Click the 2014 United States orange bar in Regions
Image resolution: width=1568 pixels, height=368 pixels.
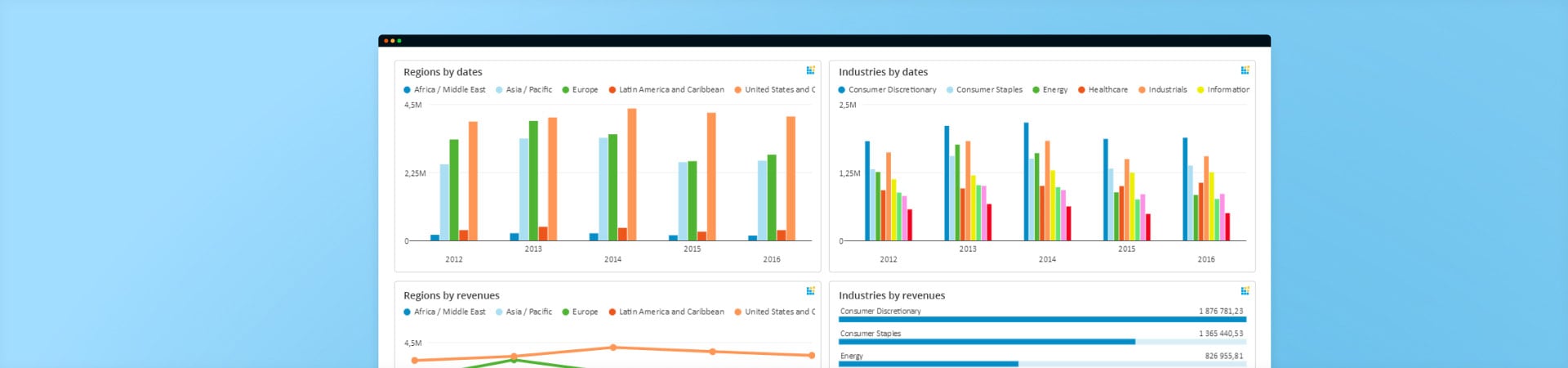(631, 174)
